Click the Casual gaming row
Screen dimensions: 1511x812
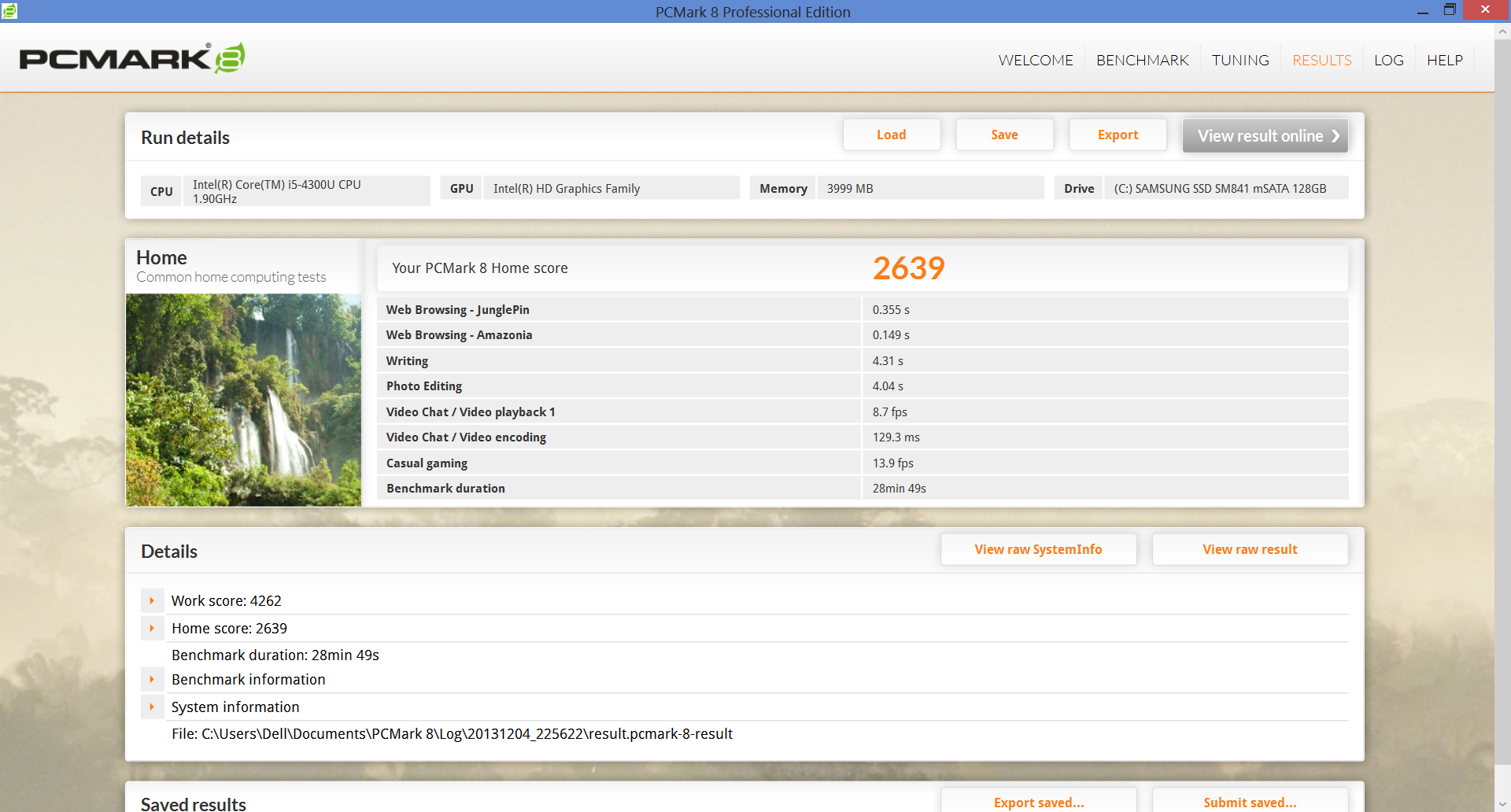pos(863,463)
